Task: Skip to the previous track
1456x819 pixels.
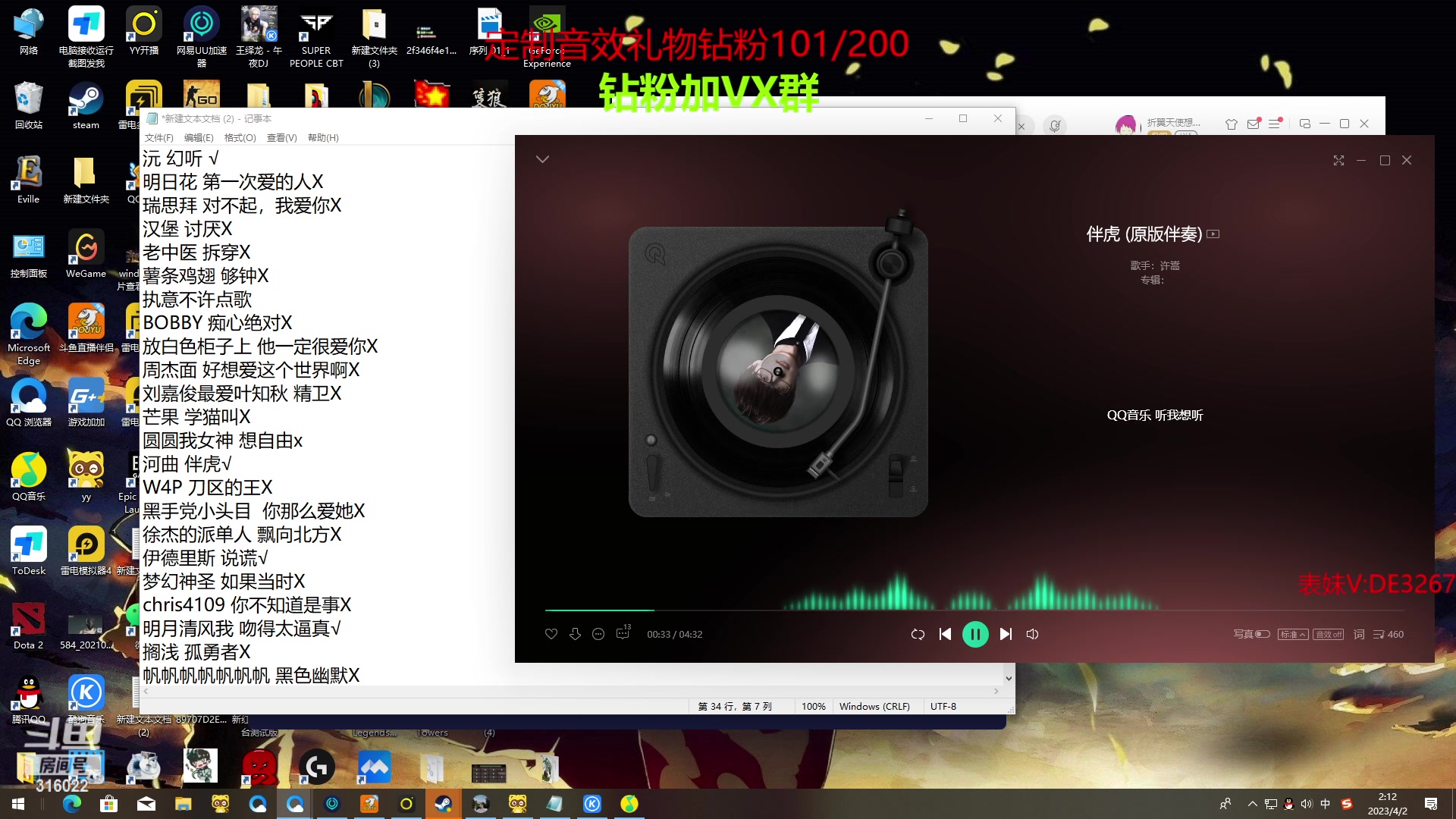Action: 945,634
